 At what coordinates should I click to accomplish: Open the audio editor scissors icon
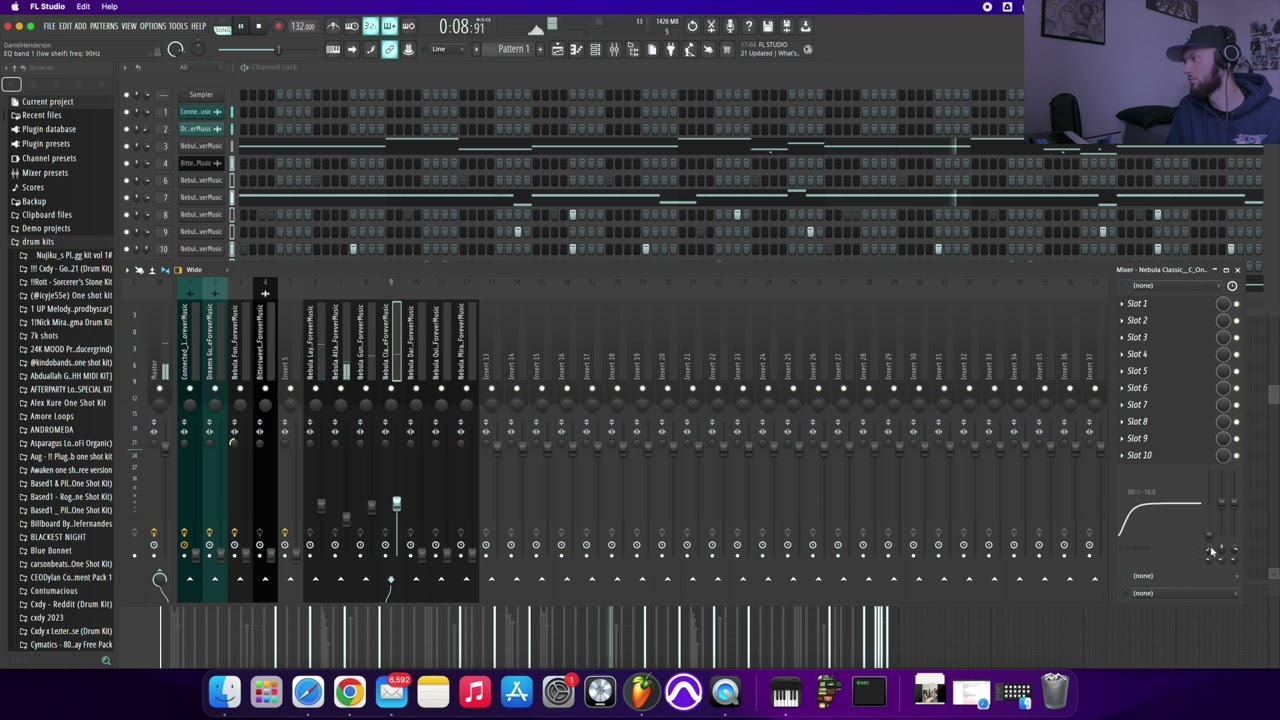711,26
